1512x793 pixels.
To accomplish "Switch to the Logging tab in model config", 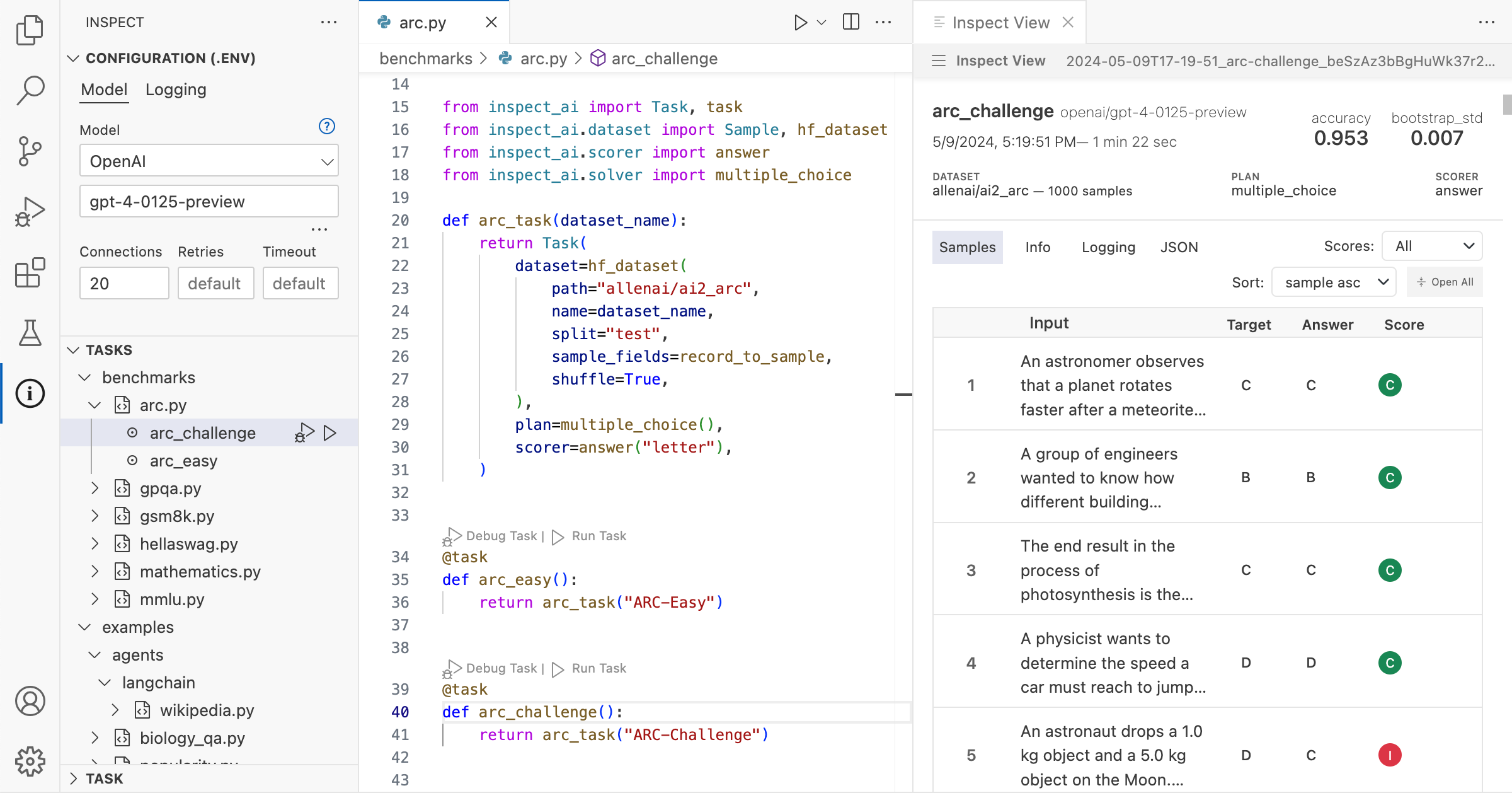I will point(175,88).
